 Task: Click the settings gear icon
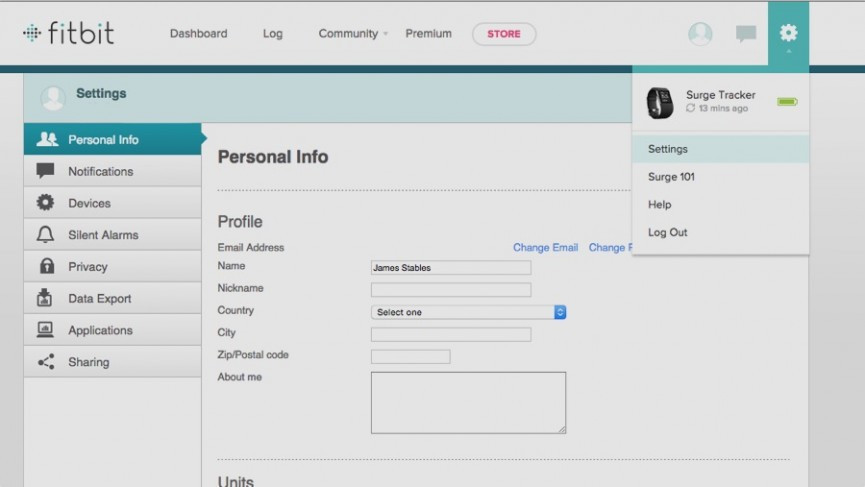point(788,33)
